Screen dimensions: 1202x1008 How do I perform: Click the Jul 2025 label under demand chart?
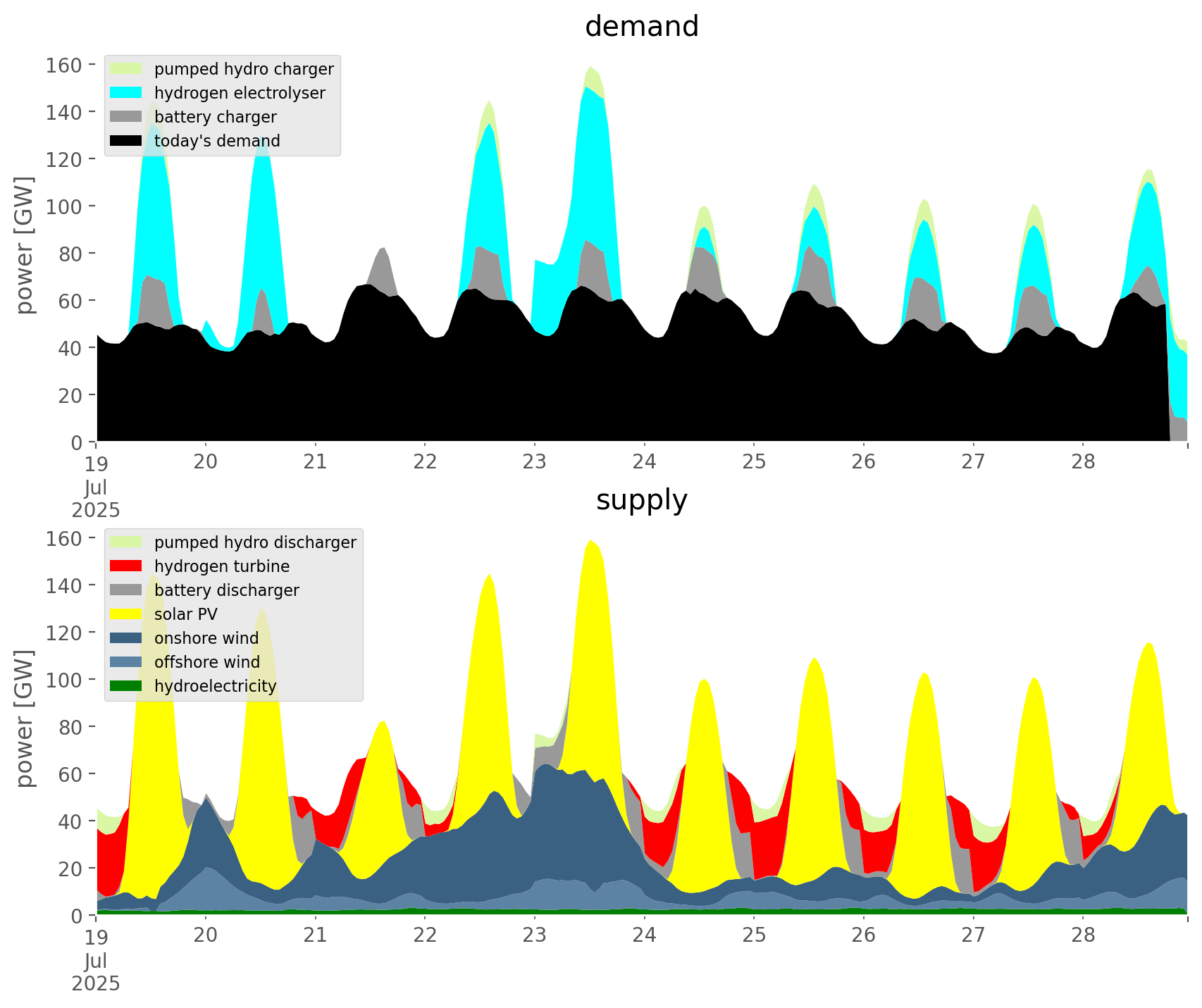[x=96, y=499]
